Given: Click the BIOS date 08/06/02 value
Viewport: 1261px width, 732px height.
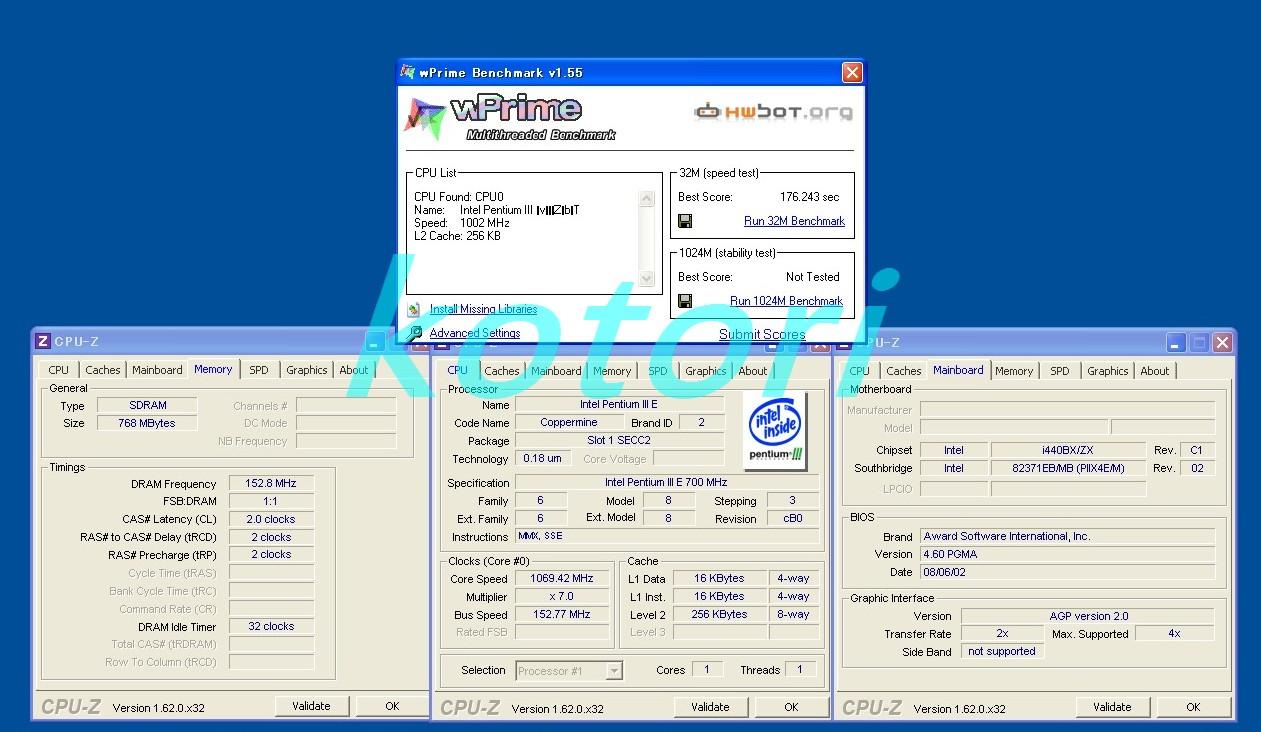Looking at the screenshot, I should [x=1067, y=573].
